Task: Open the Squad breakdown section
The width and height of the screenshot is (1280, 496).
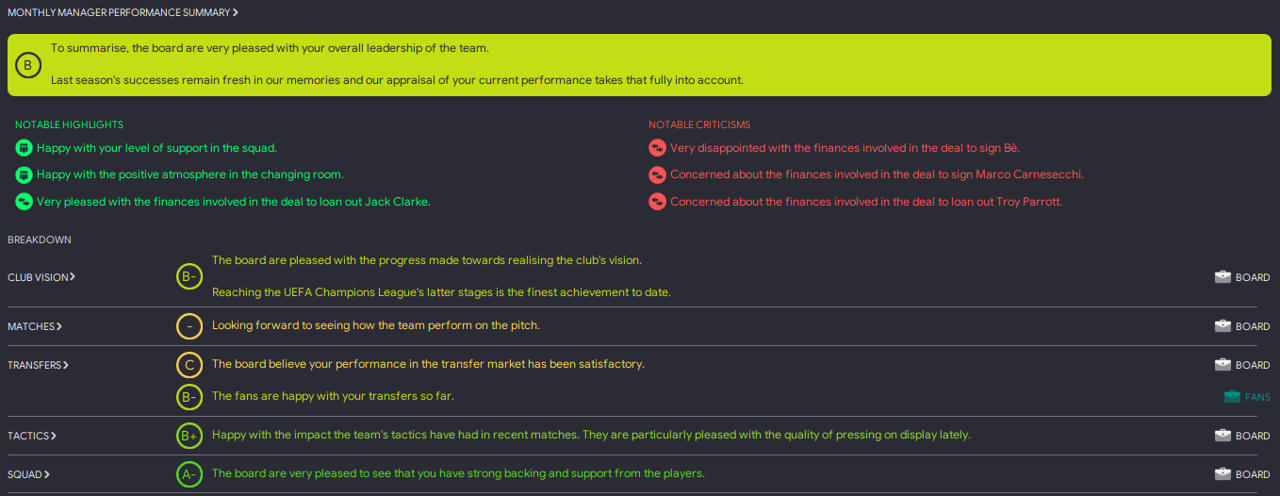Action: click(x=29, y=475)
